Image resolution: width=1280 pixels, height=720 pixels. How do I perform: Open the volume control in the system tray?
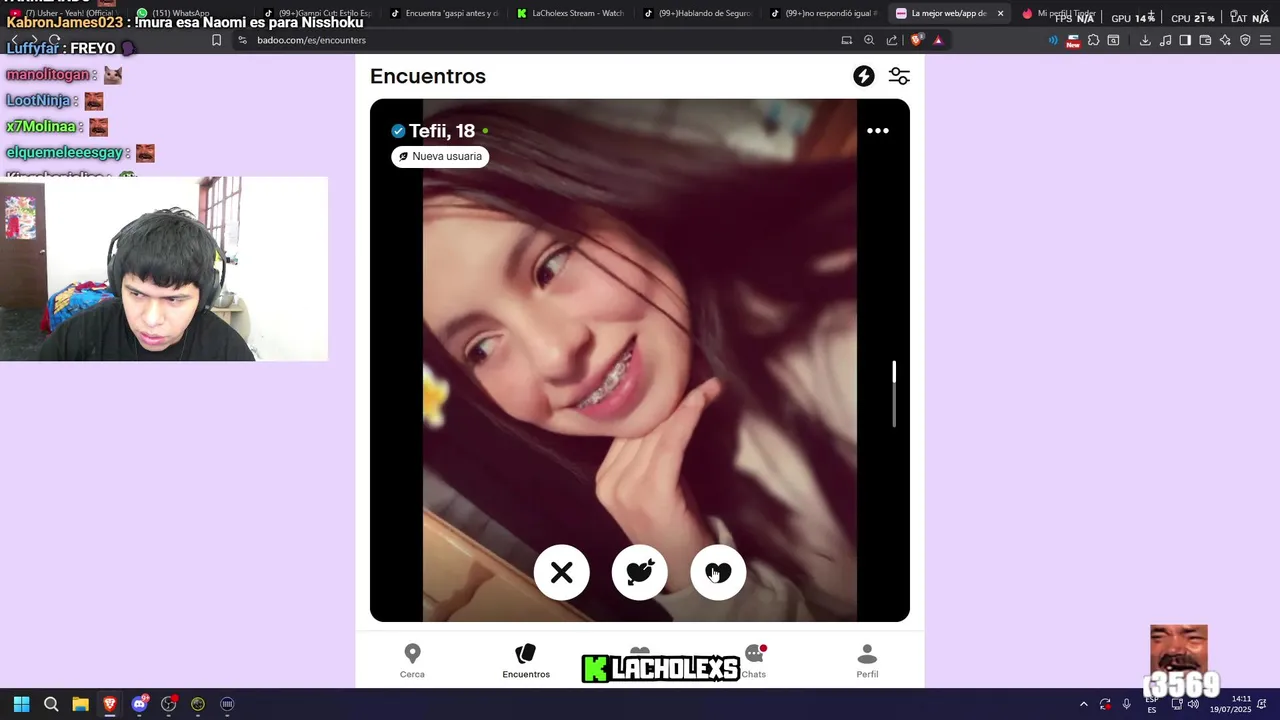point(1193,704)
